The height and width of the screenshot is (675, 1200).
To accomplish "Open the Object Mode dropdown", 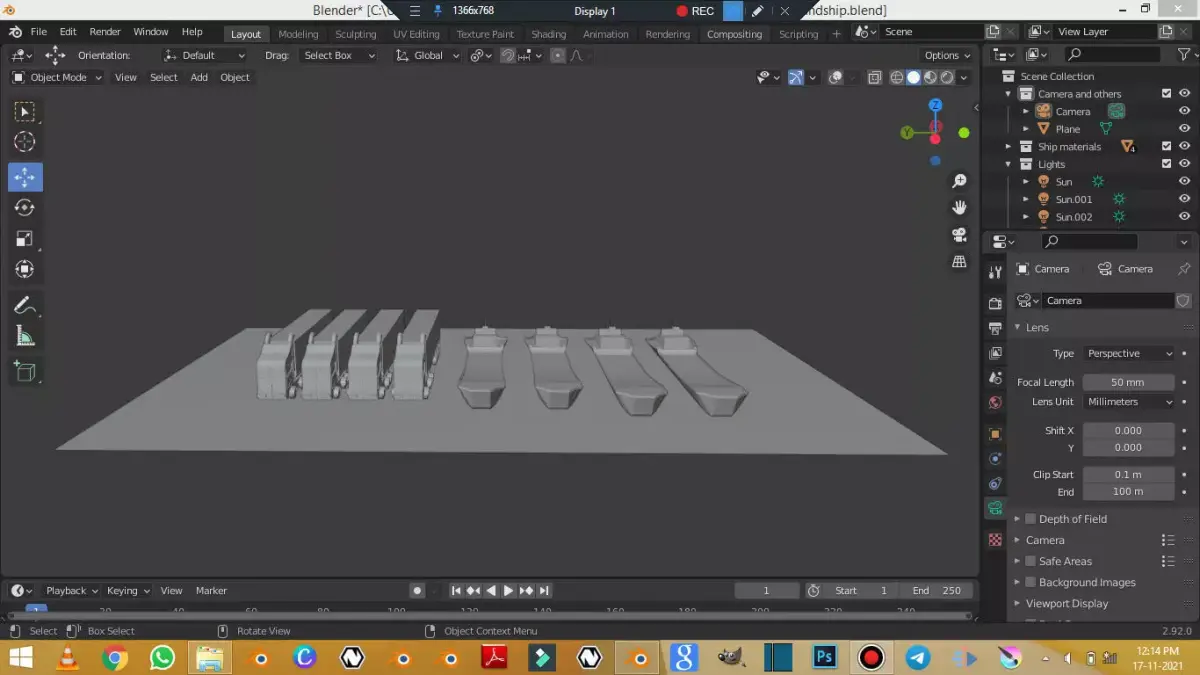I will 57,77.
